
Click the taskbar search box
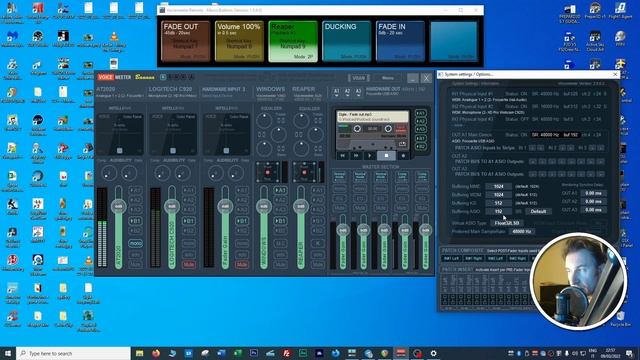[x=73, y=353]
